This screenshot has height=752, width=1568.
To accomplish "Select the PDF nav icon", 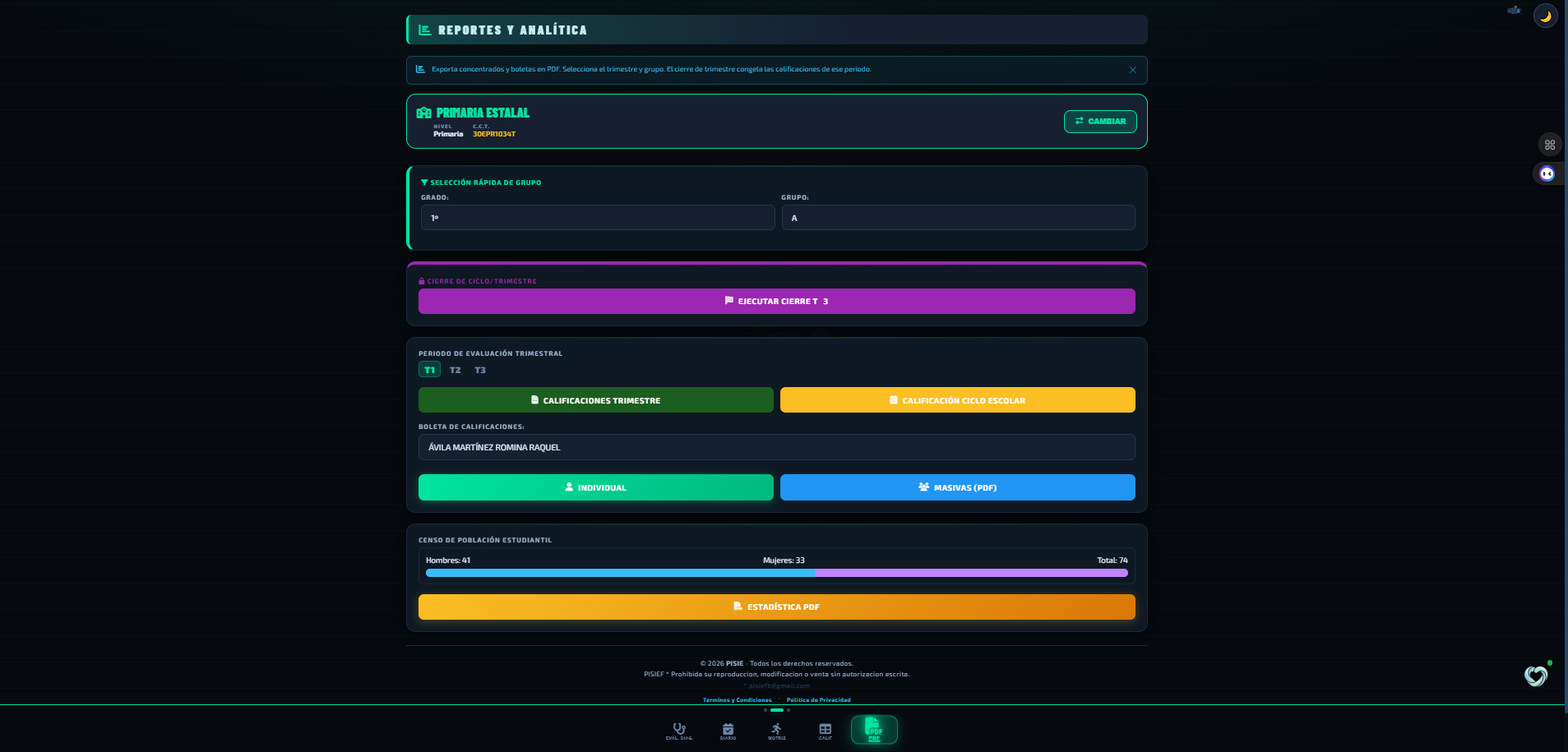I will pyautogui.click(x=874, y=730).
